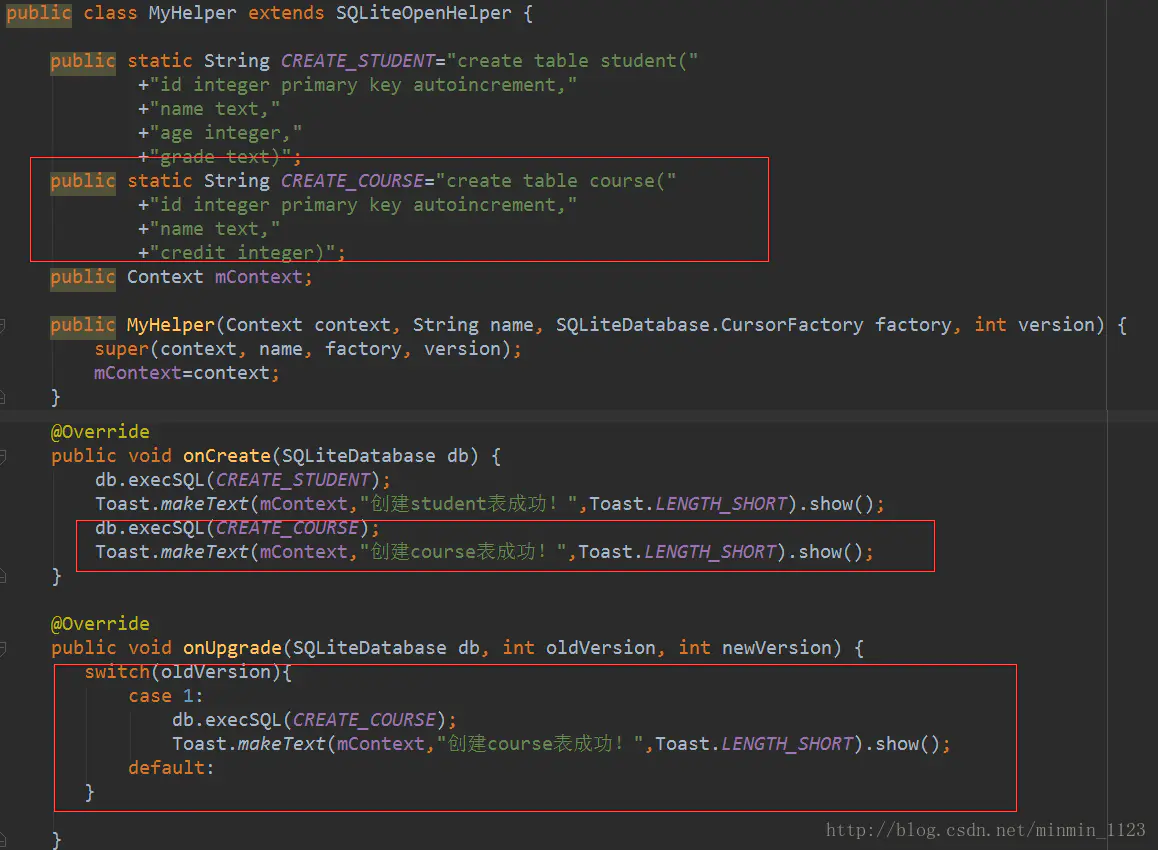Click makeText in the toast under case 1
1158x850 pixels.
pyautogui.click(x=281, y=744)
